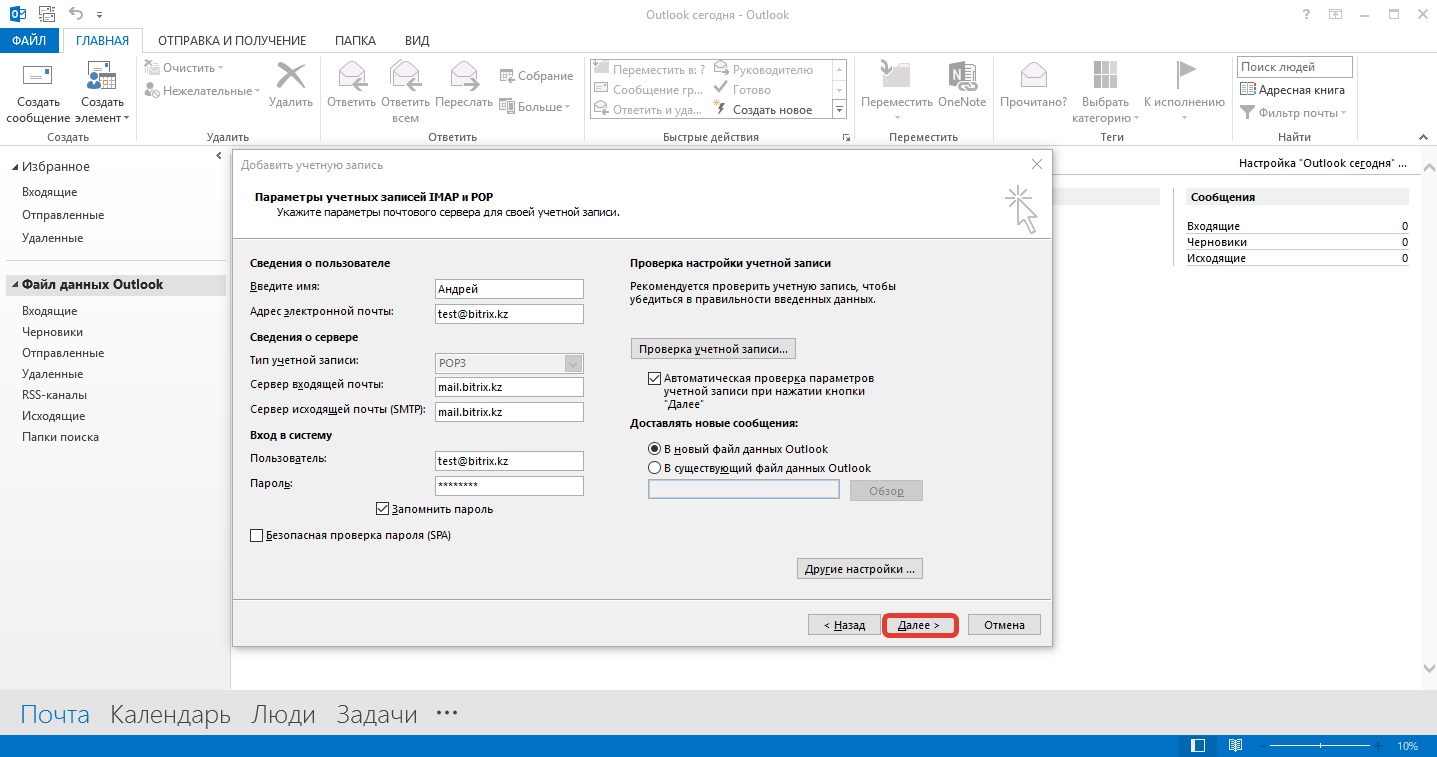Click the Read/Unread (Прочитано?) envelope icon
Viewport: 1437px width, 757px height.
tap(1033, 76)
